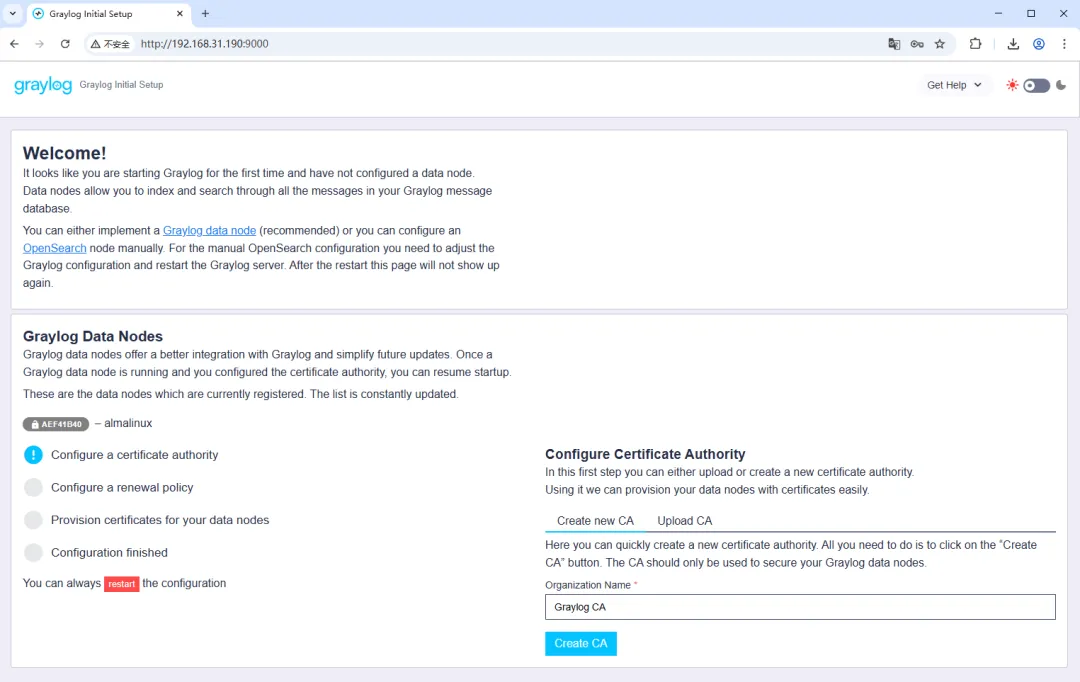Click the Configure Certificate Authority heading
The image size is (1080, 682).
point(645,454)
